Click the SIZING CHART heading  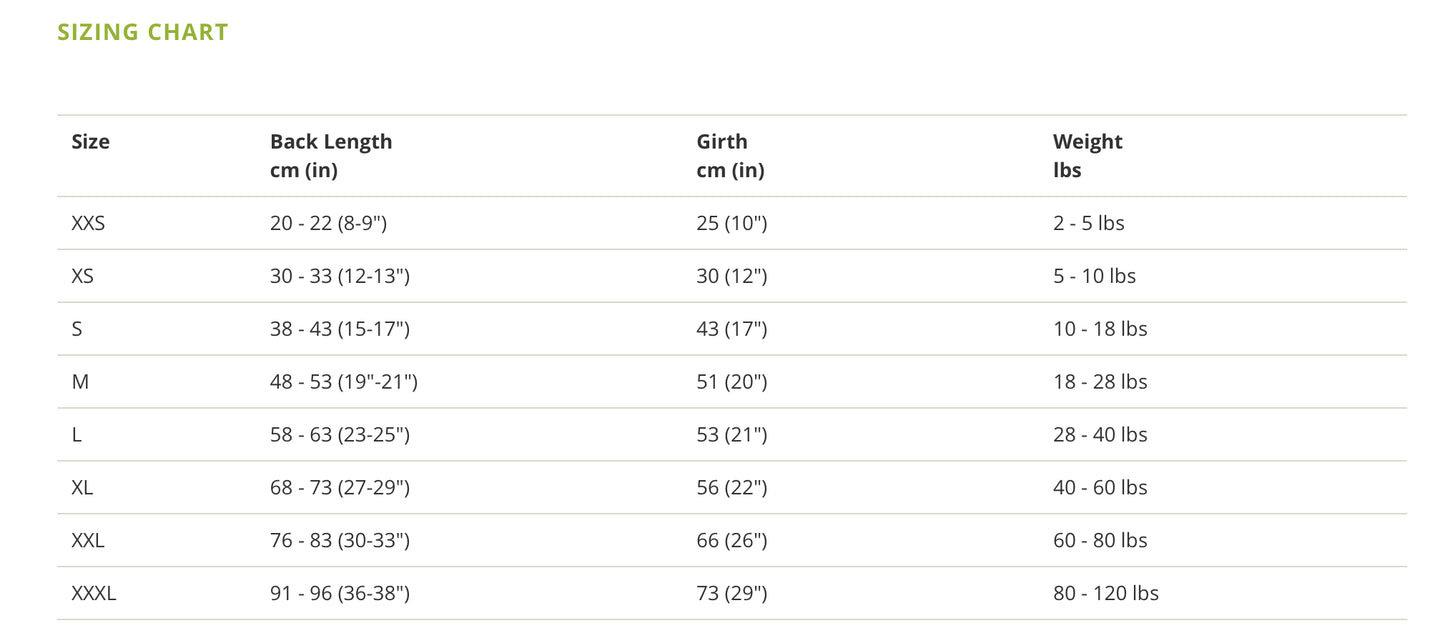pyautogui.click(x=143, y=32)
